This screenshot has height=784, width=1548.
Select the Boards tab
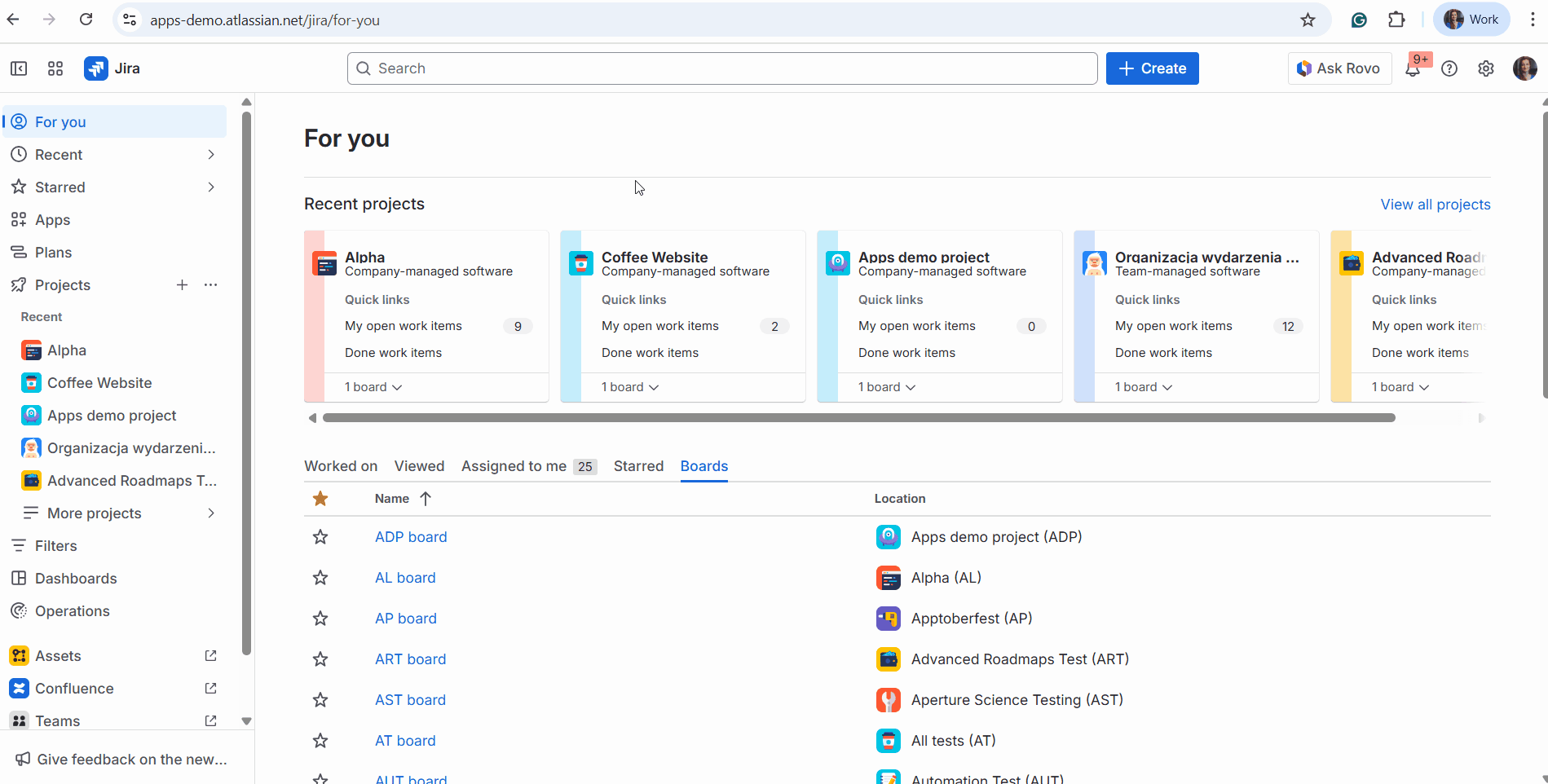(x=704, y=466)
